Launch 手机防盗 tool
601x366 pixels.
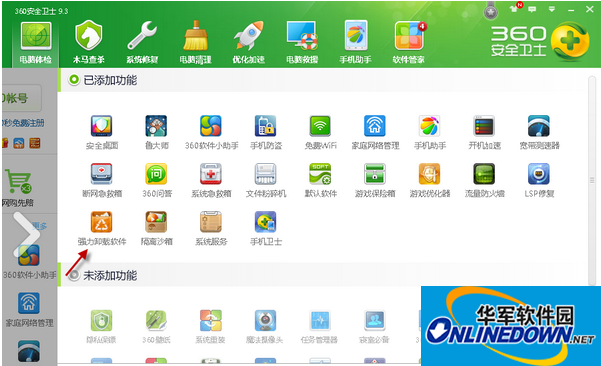click(266, 132)
